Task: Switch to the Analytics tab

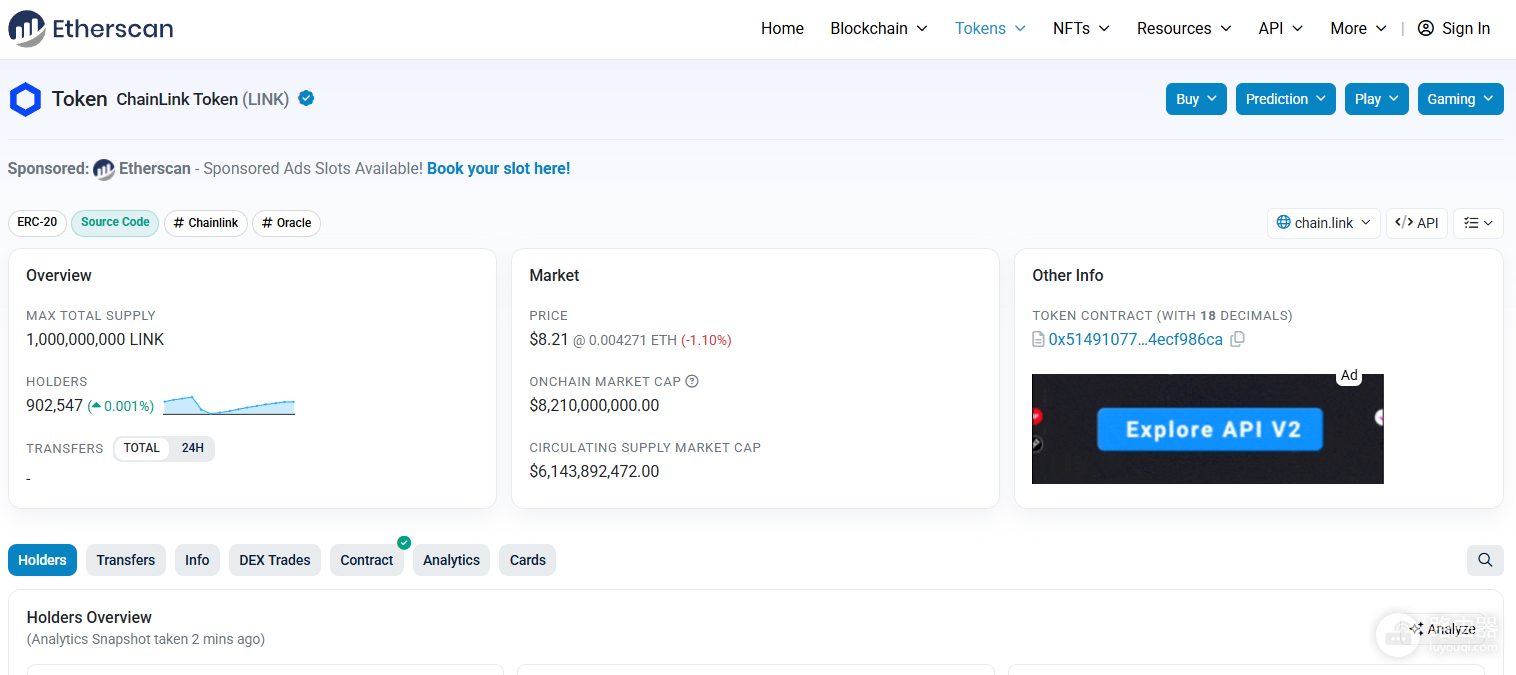Action: [x=451, y=560]
